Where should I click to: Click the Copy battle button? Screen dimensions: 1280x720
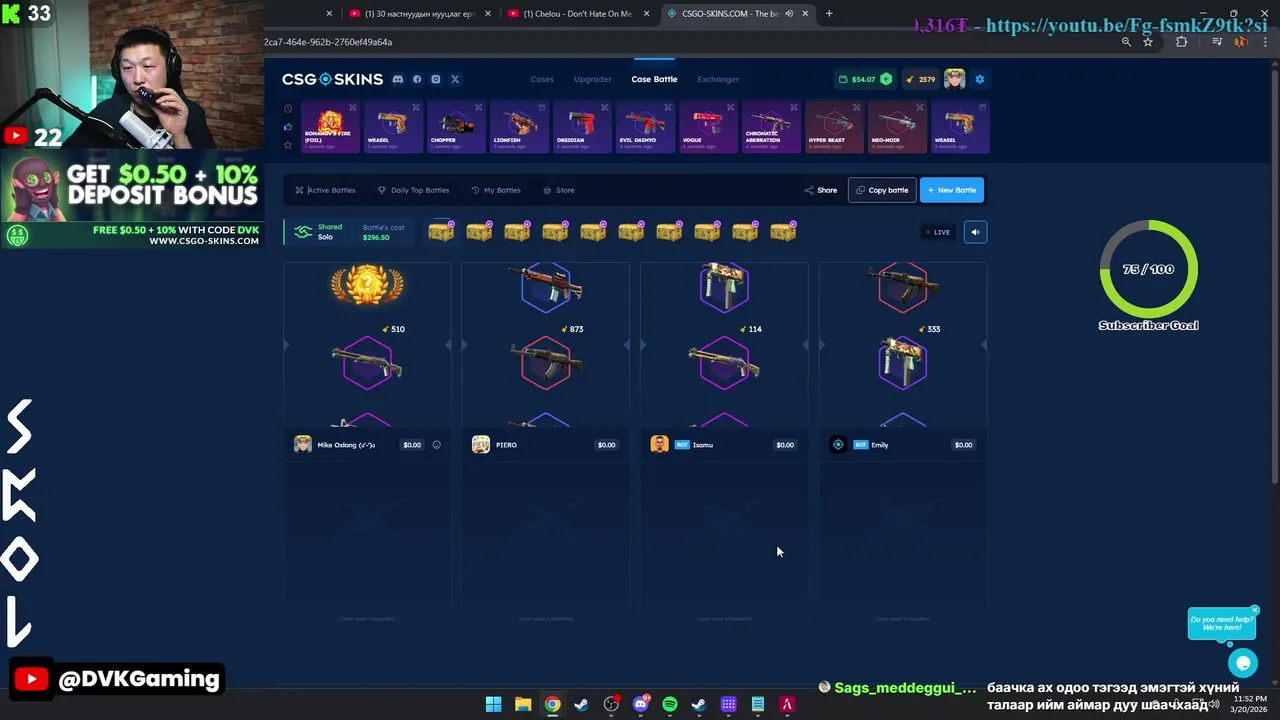(882, 190)
